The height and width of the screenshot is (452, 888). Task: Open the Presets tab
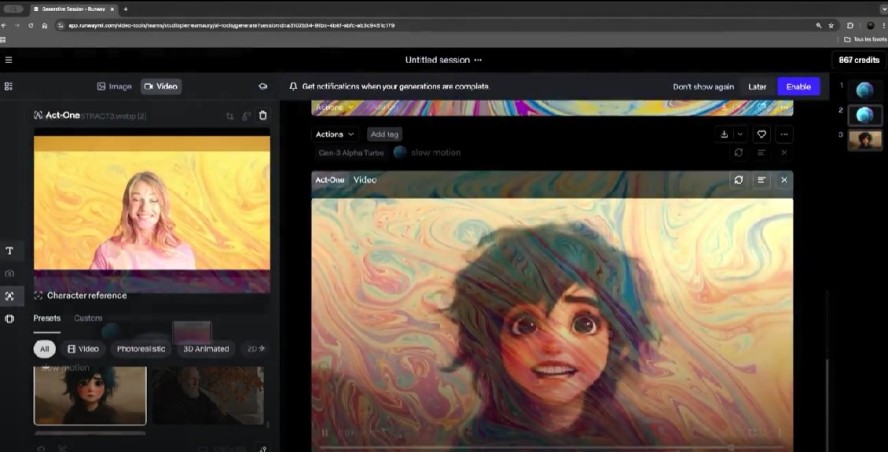[x=47, y=318]
